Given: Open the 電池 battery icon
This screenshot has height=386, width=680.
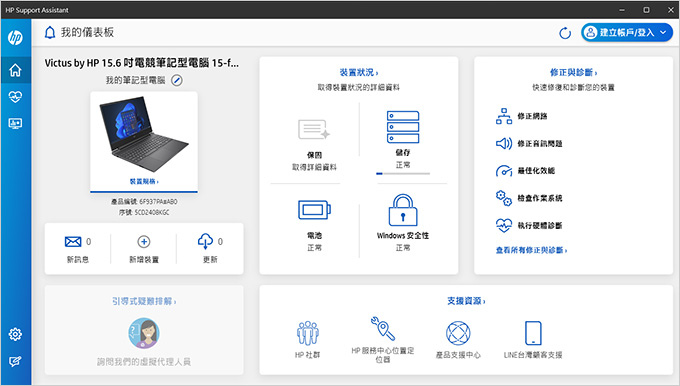Looking at the screenshot, I should (x=314, y=210).
